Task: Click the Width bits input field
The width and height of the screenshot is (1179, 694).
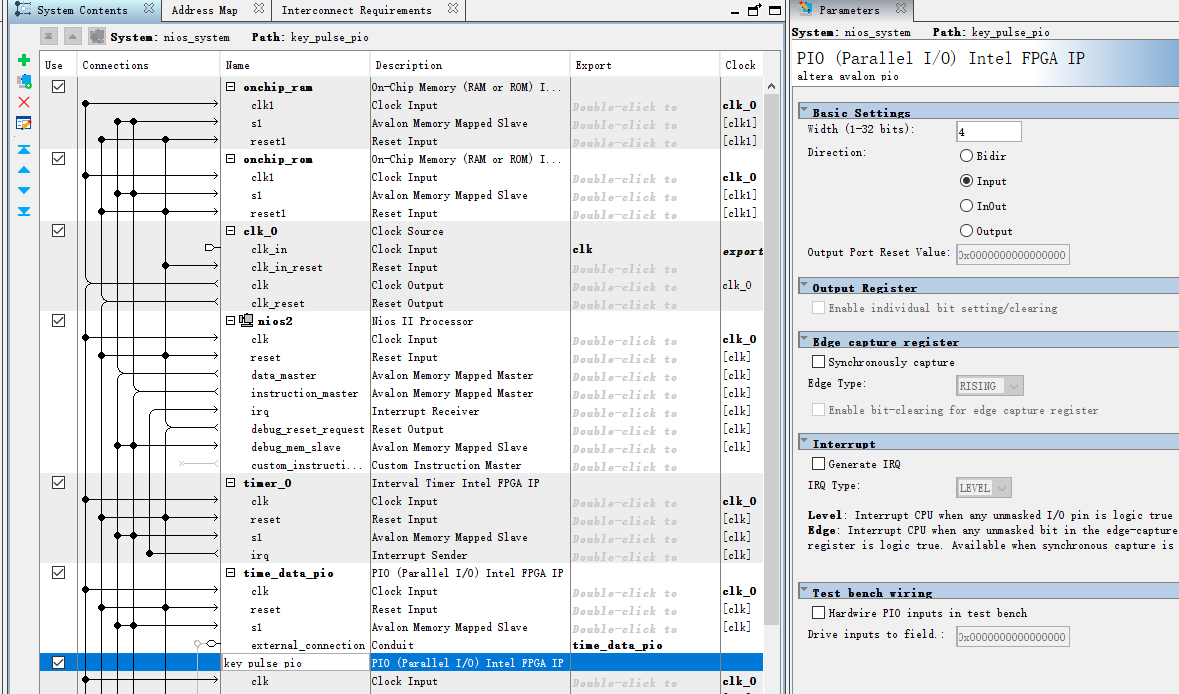Action: pyautogui.click(x=989, y=132)
